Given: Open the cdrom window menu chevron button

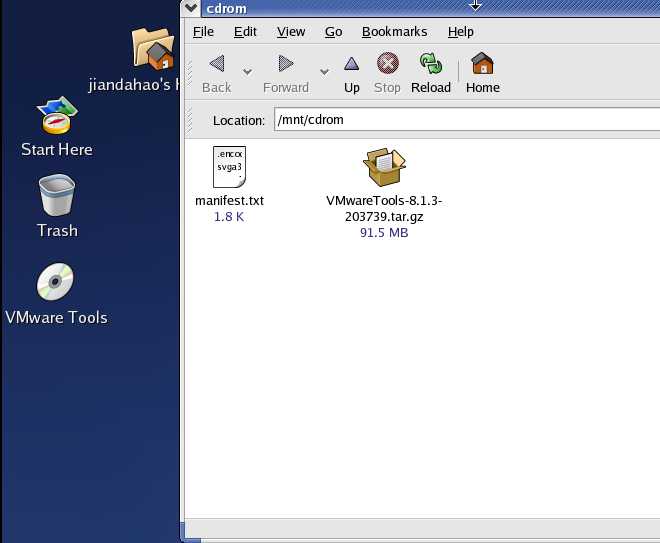Looking at the screenshot, I should 191,8.
